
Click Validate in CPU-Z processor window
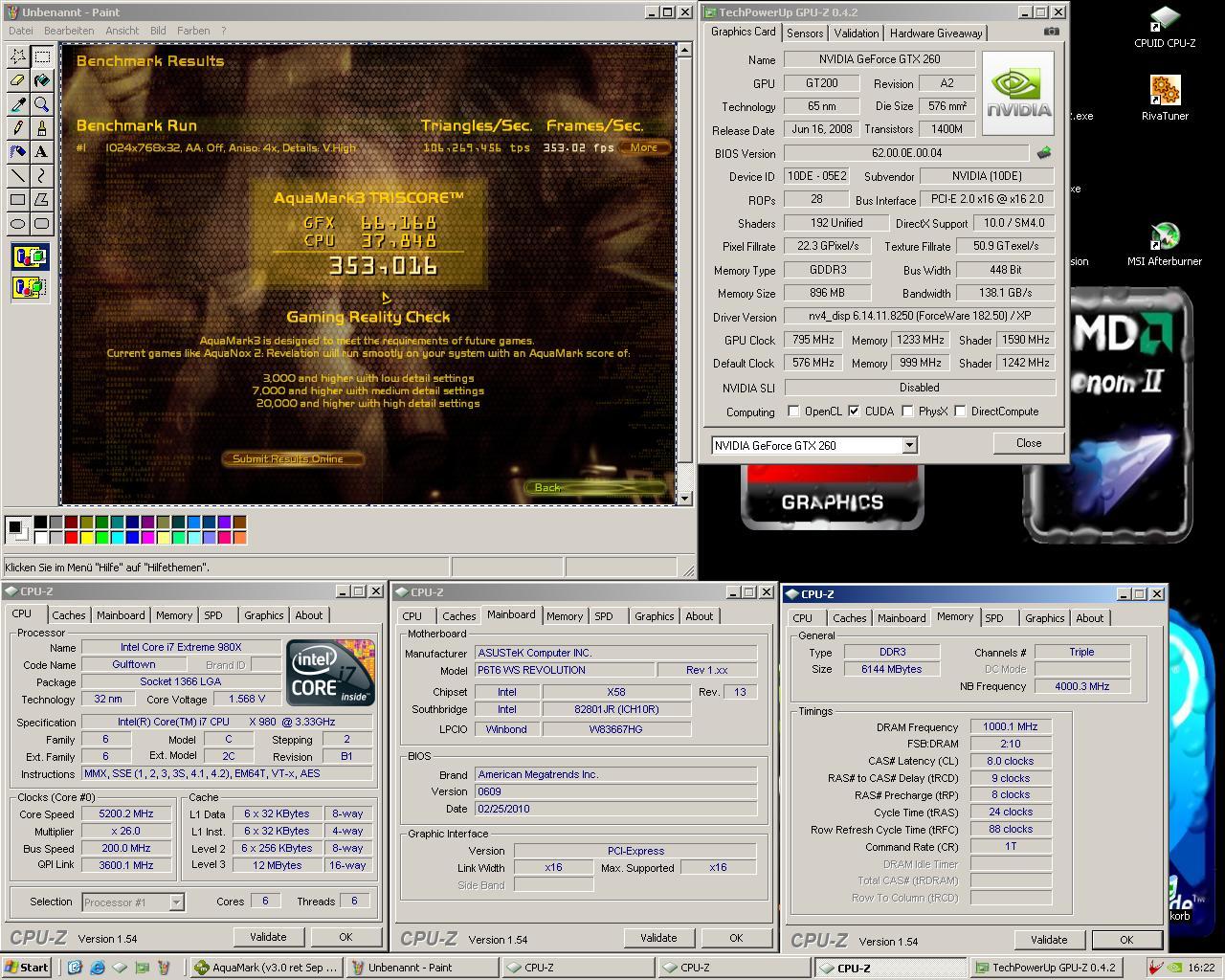click(268, 937)
